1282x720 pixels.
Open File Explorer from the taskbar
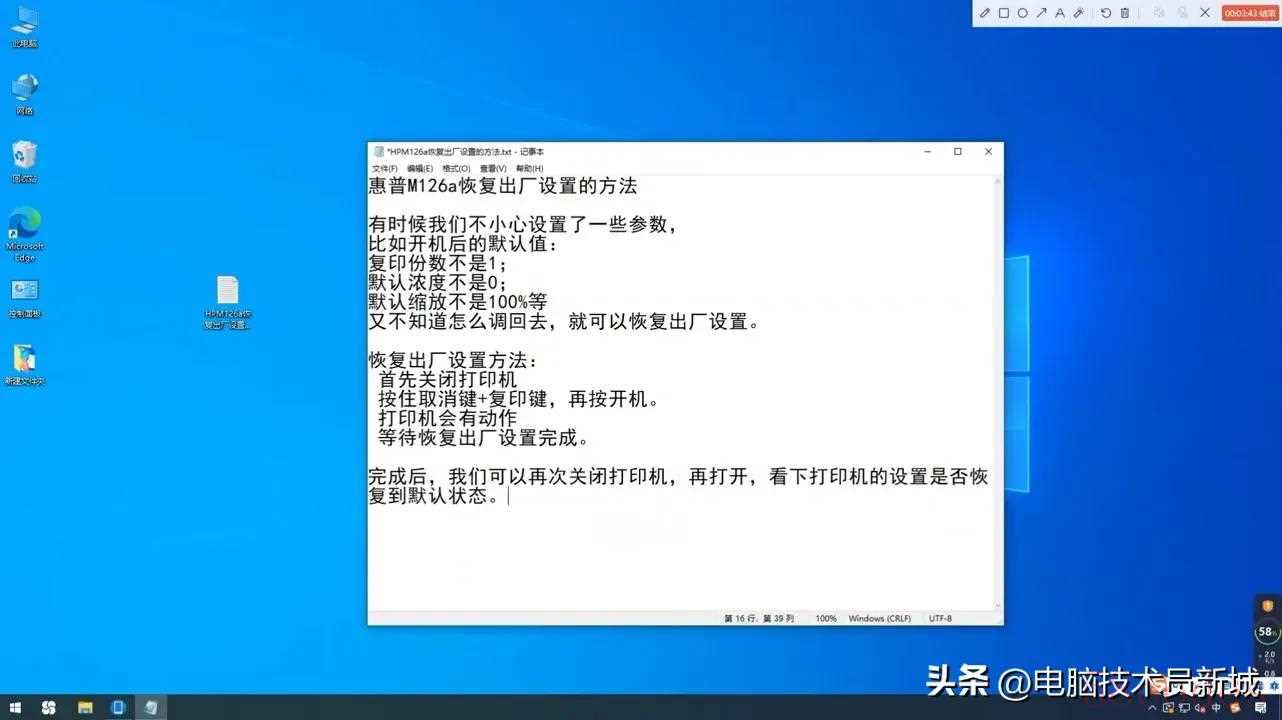click(85, 708)
